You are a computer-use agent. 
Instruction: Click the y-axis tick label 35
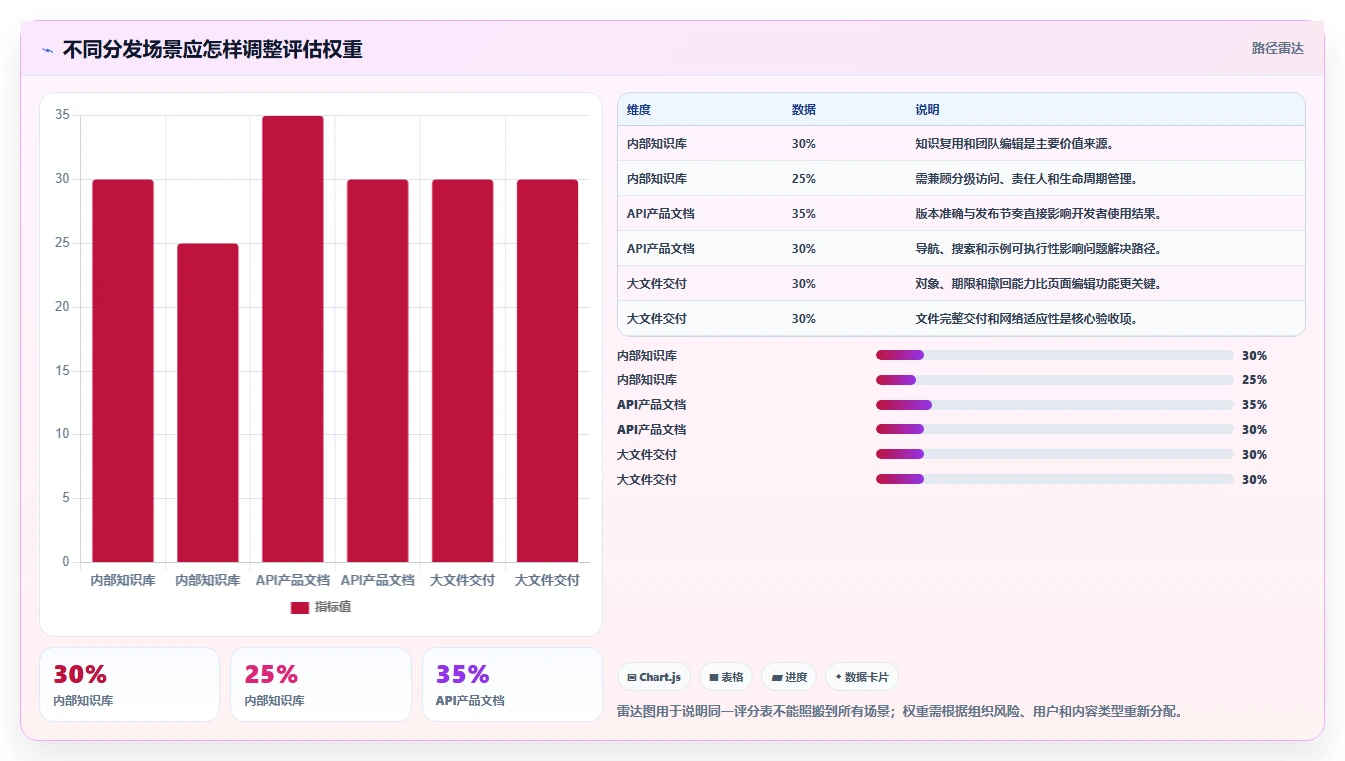[62, 115]
